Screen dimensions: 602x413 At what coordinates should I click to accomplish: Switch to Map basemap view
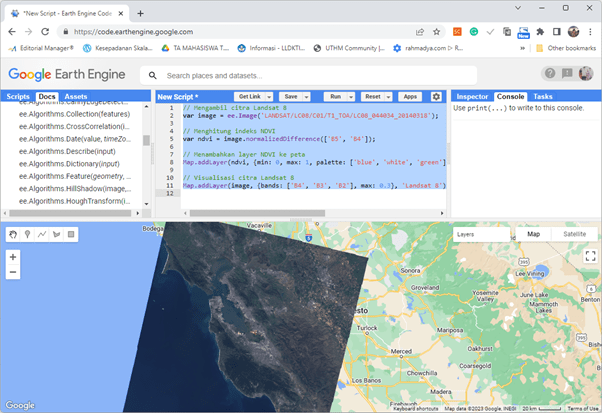(533, 234)
